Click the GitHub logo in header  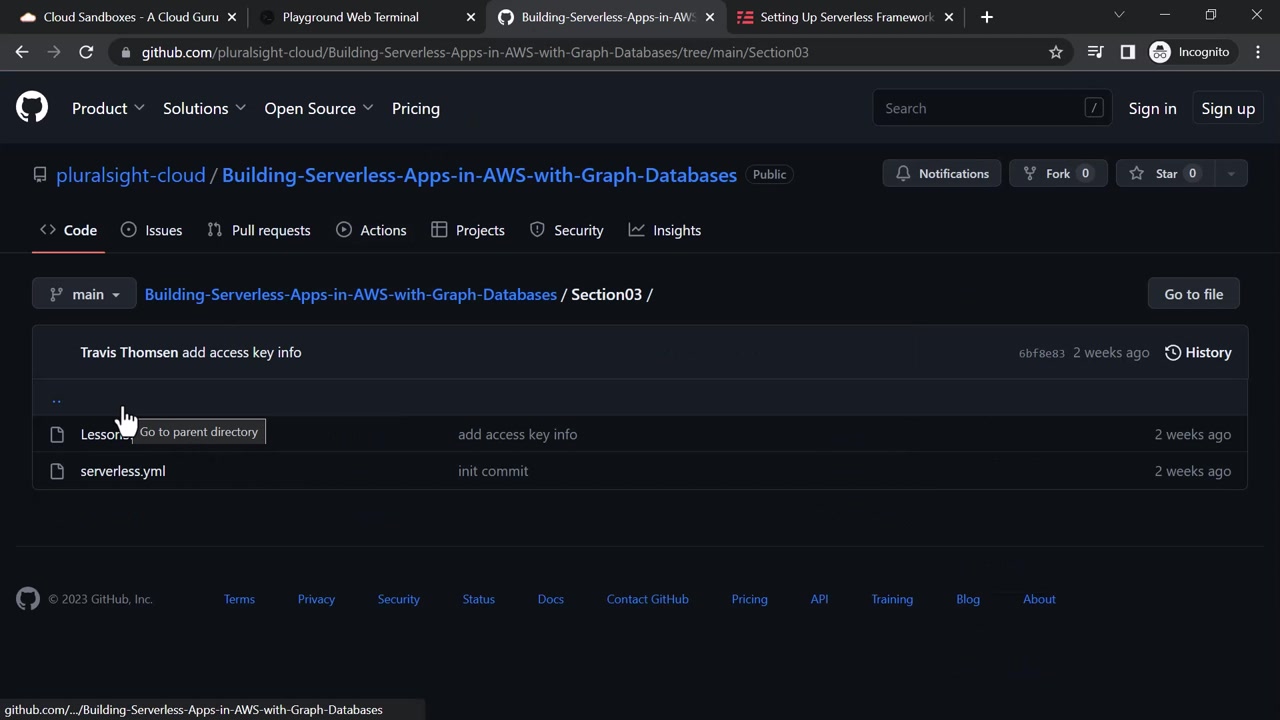[32, 108]
